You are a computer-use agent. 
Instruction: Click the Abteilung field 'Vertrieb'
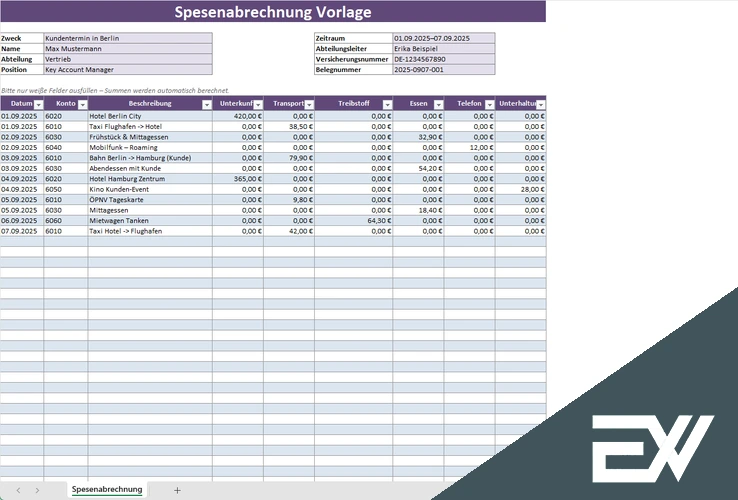point(128,59)
